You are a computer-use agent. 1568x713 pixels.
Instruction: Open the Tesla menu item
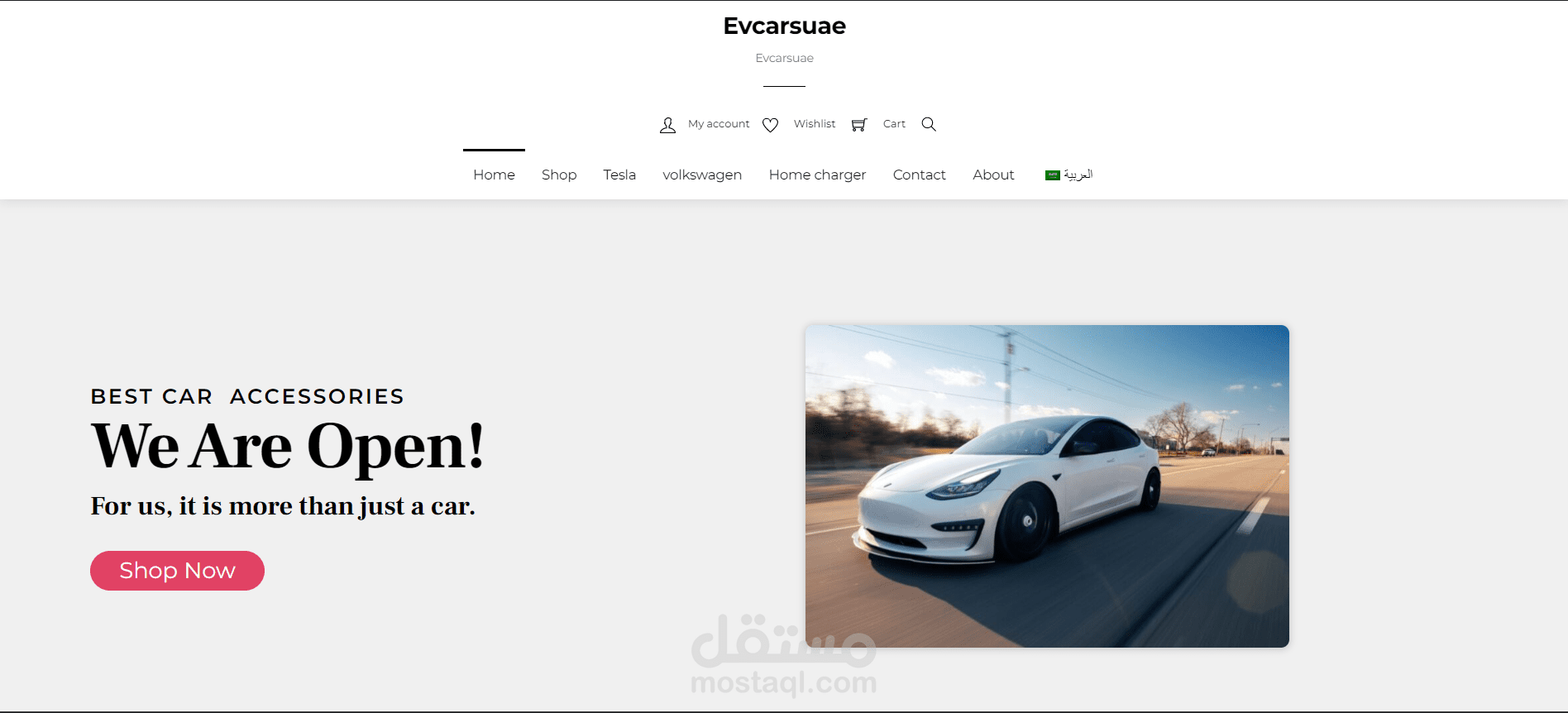(619, 175)
